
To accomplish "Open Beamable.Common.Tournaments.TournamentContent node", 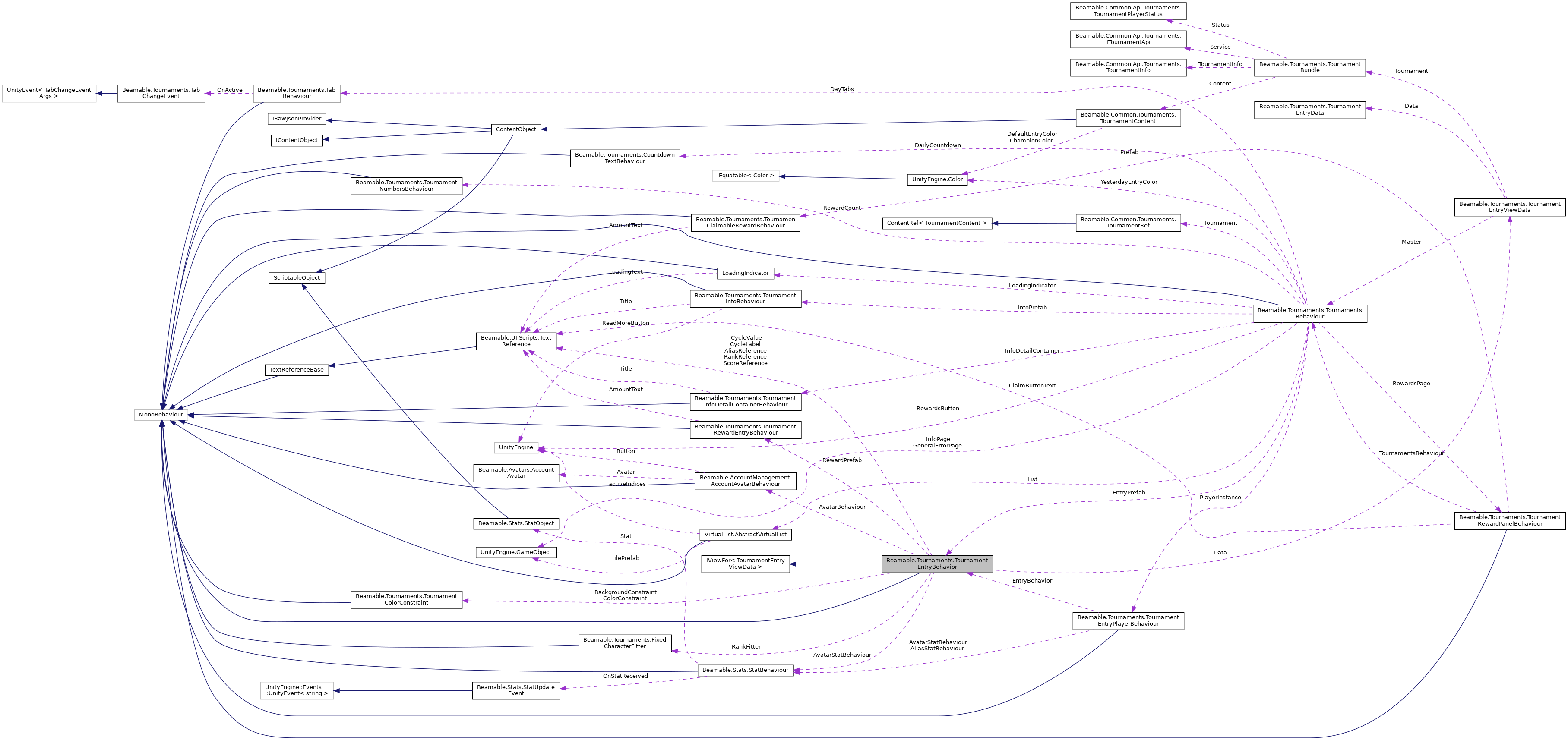I will coord(1128,118).
